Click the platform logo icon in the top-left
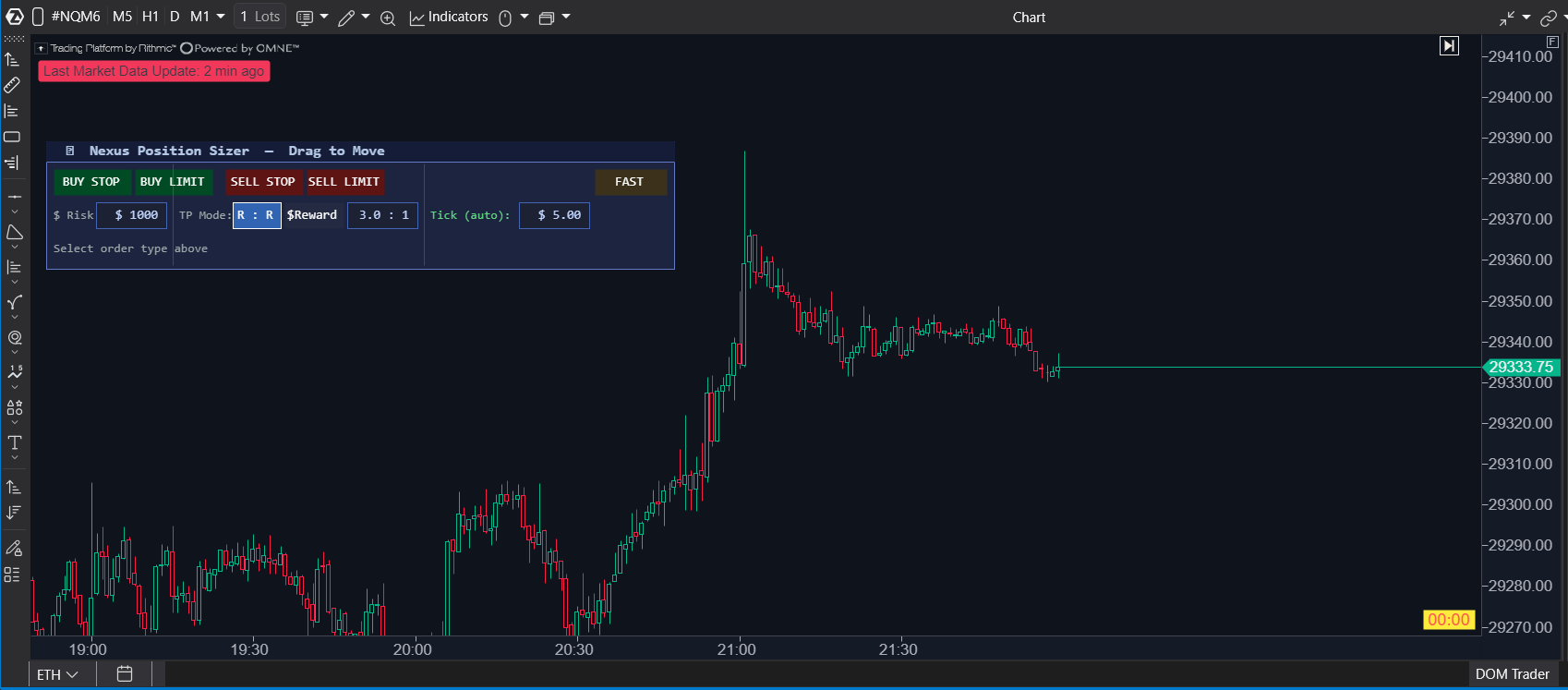 coord(14,17)
